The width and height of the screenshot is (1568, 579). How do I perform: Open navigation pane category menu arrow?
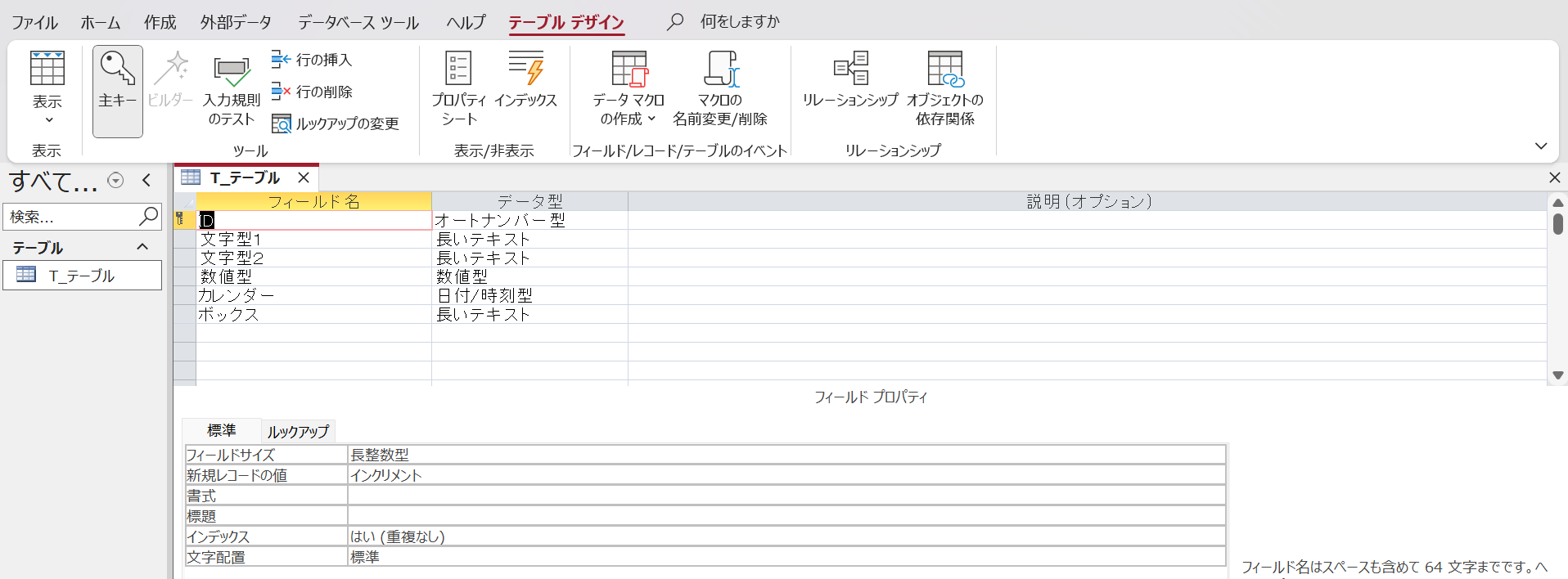tap(115, 180)
